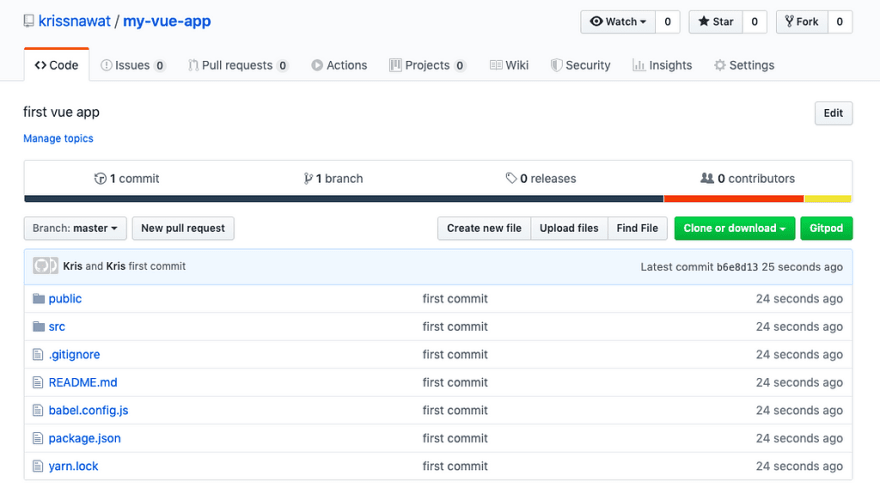Click the green Gitpod button
The width and height of the screenshot is (880, 488).
(x=826, y=228)
